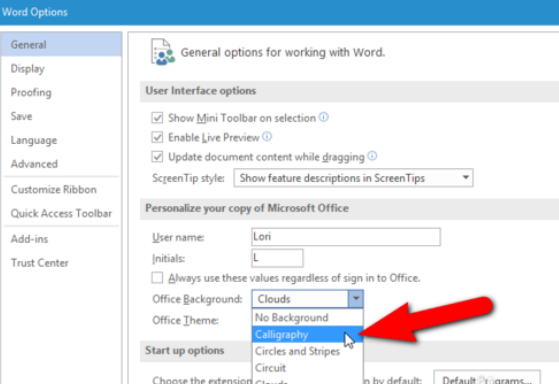Toggle the Enable Live Preview checkbox
The image size is (559, 384).
[x=157, y=137]
